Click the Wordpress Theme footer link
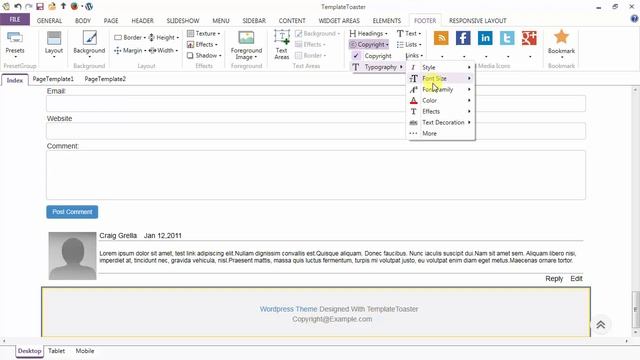This screenshot has height=360, width=640. click(289, 309)
